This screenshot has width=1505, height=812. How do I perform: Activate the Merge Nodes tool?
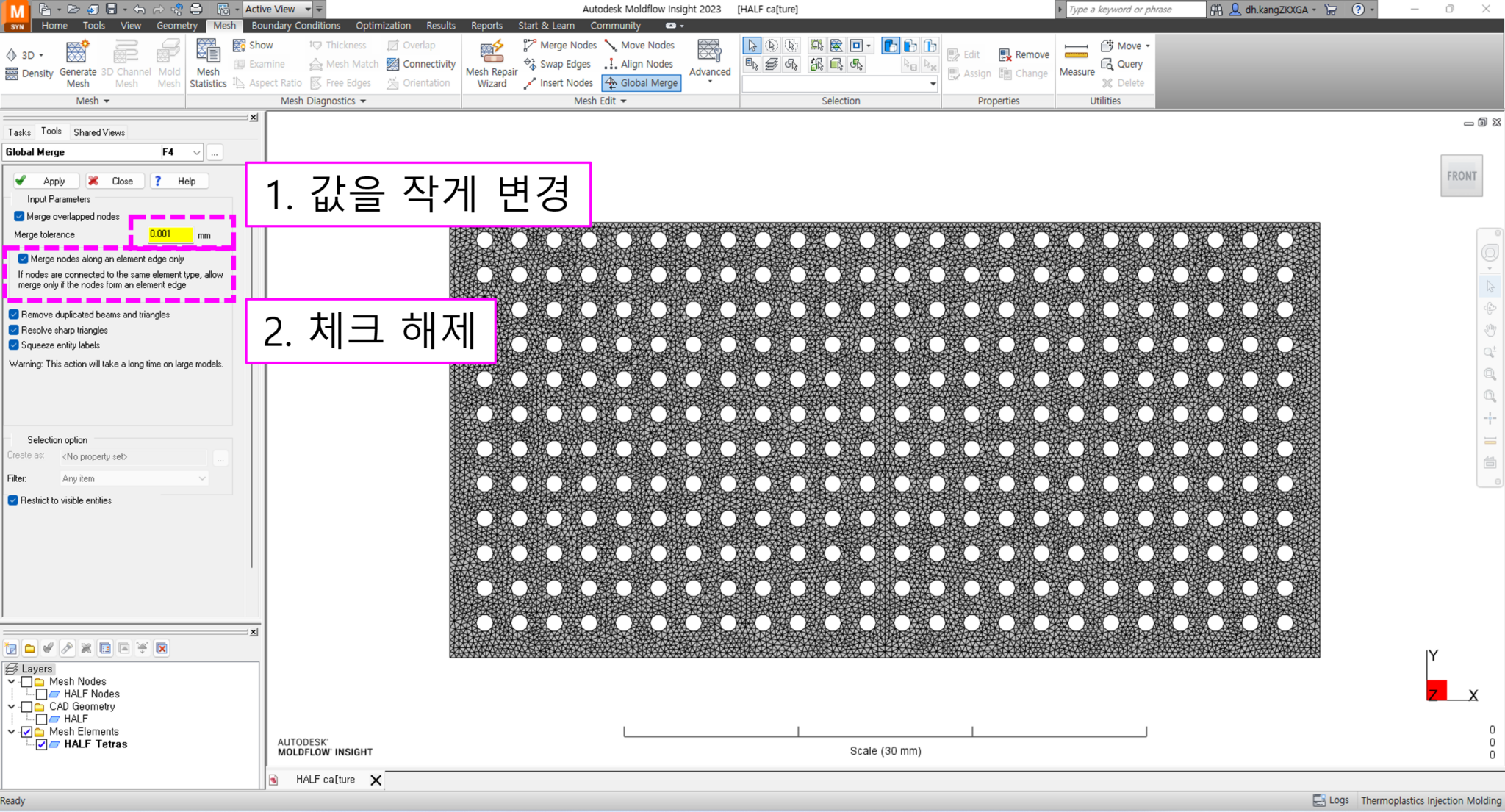tap(560, 45)
